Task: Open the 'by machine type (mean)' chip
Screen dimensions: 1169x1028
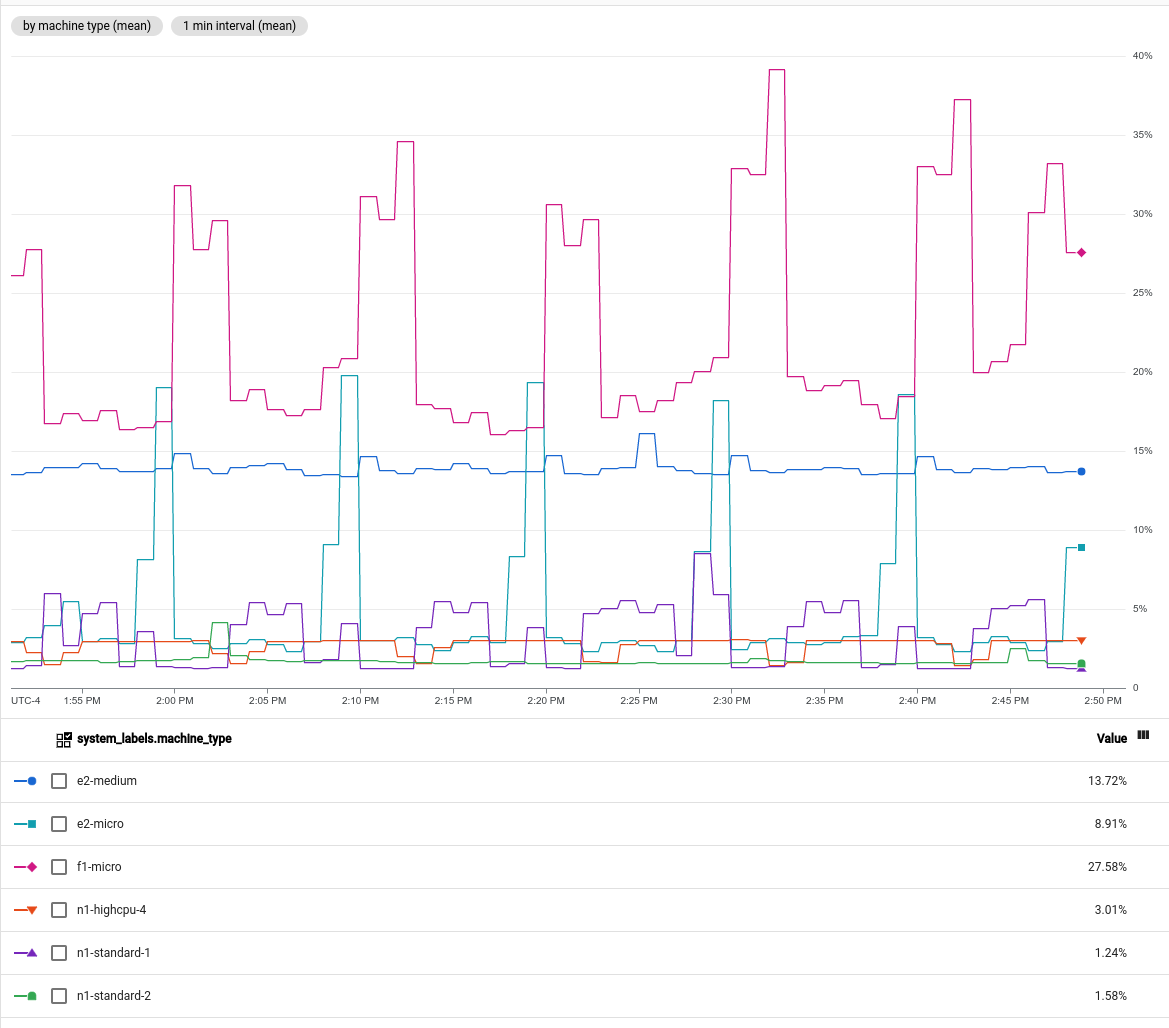Action: tap(86, 26)
